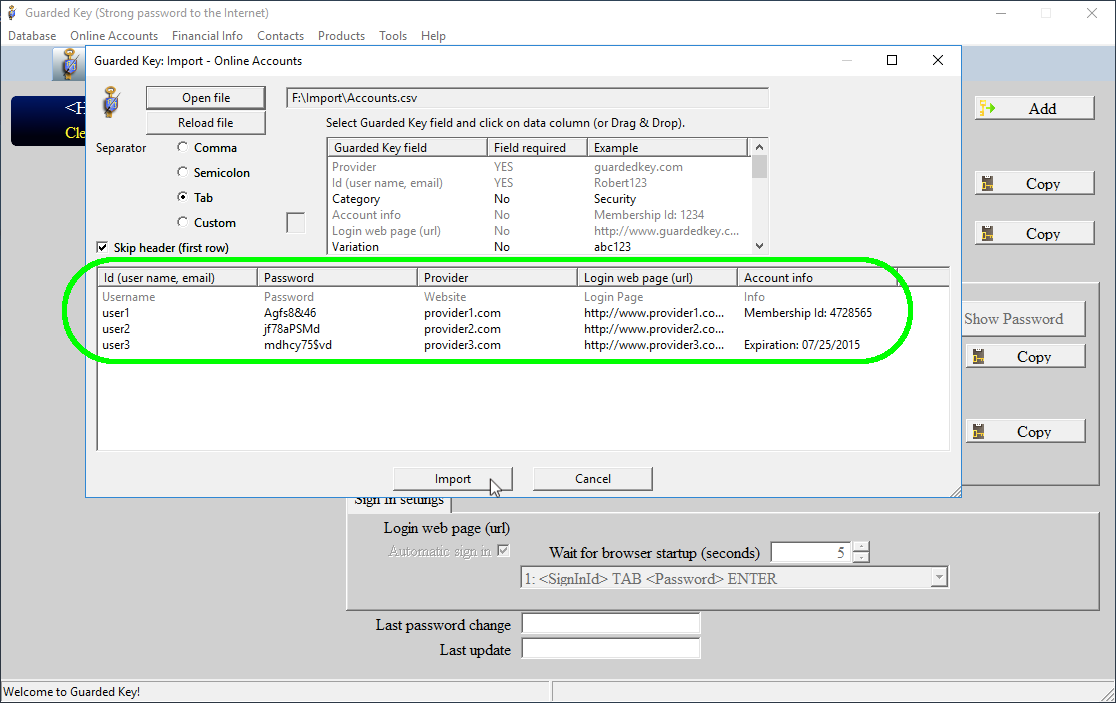The height and width of the screenshot is (703, 1116).
Task: Toggle the Automatic sign in checkbox
Action: pos(503,550)
